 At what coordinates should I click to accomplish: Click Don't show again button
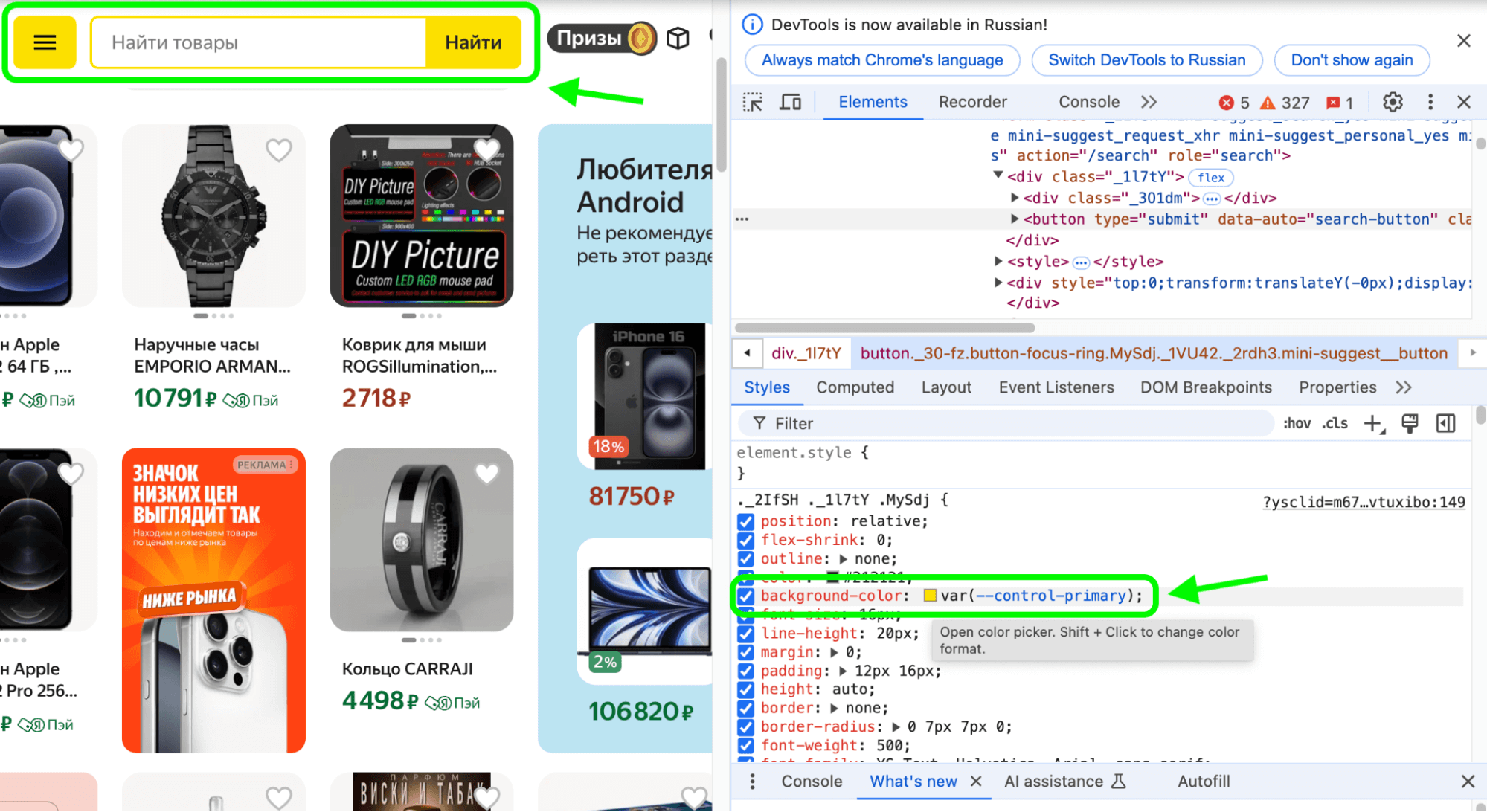click(x=1352, y=60)
